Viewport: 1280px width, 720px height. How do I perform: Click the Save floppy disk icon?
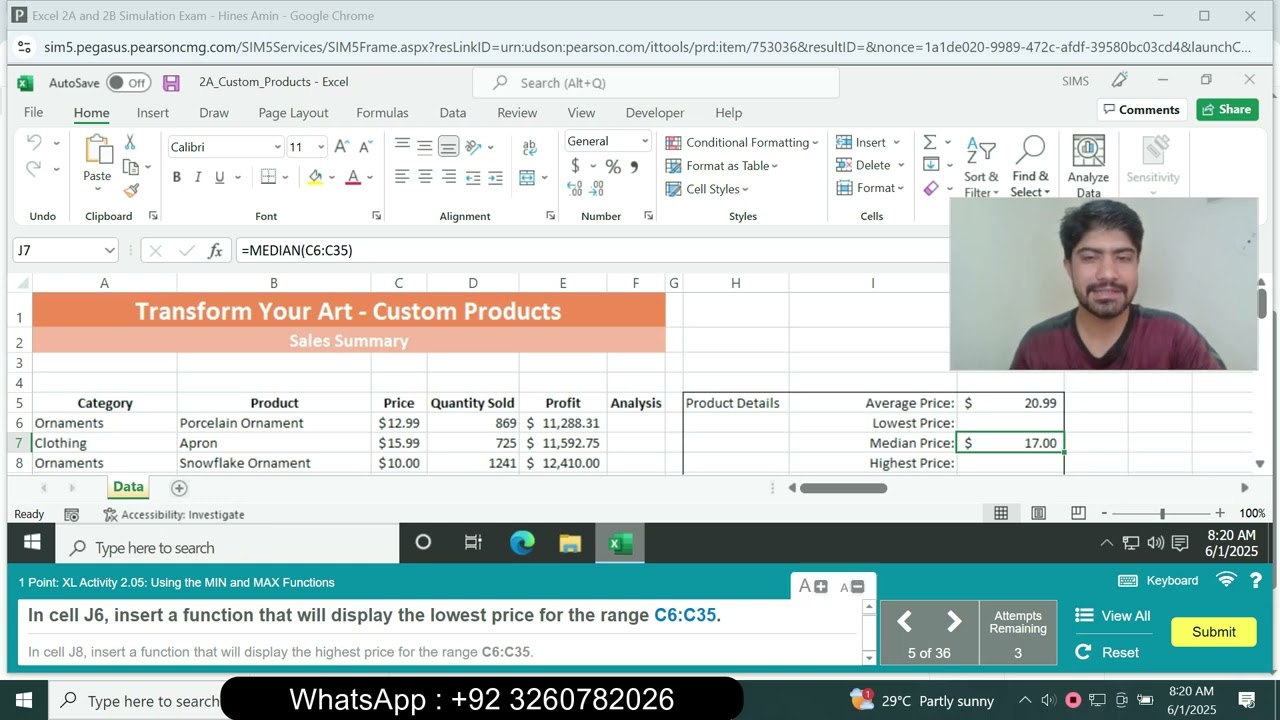pos(171,83)
